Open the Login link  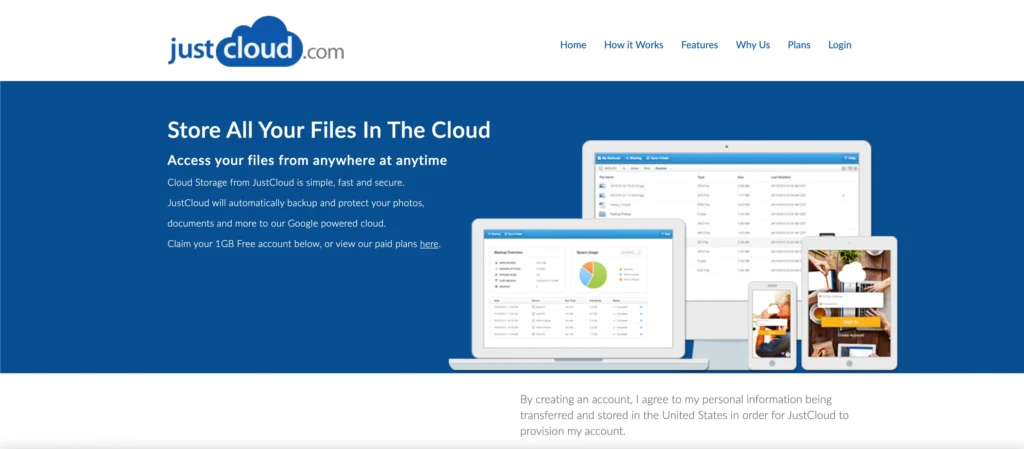click(840, 45)
